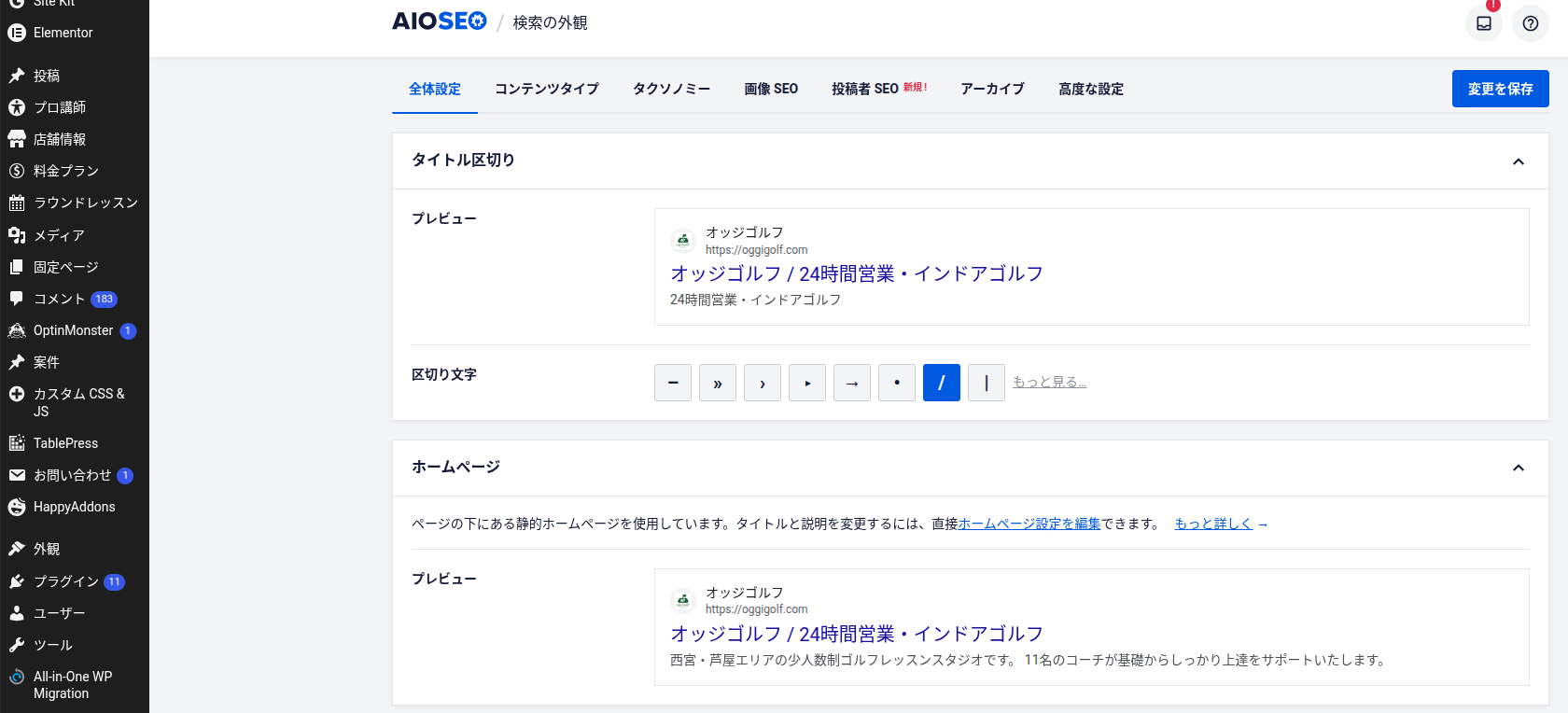
Task: Click the お問い合わせ notification badge 1
Action: (125, 476)
